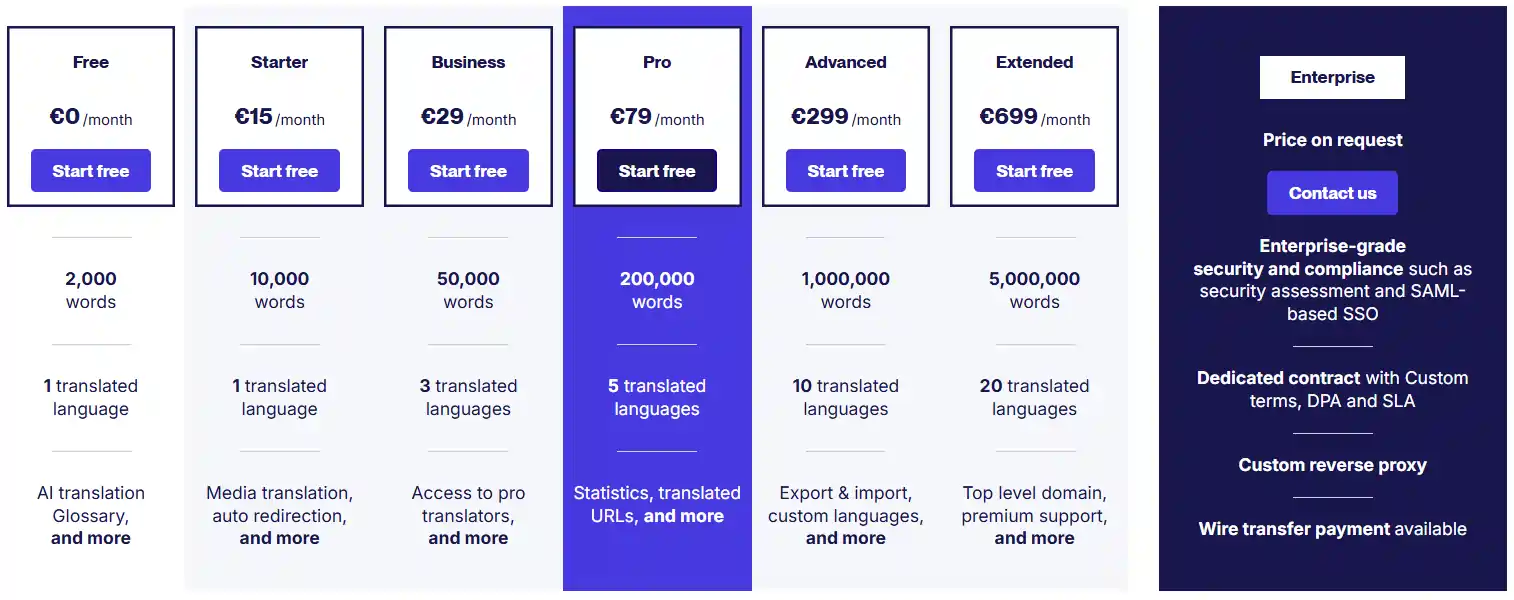Select the Free plan title
The image size is (1514, 600).
click(x=91, y=62)
